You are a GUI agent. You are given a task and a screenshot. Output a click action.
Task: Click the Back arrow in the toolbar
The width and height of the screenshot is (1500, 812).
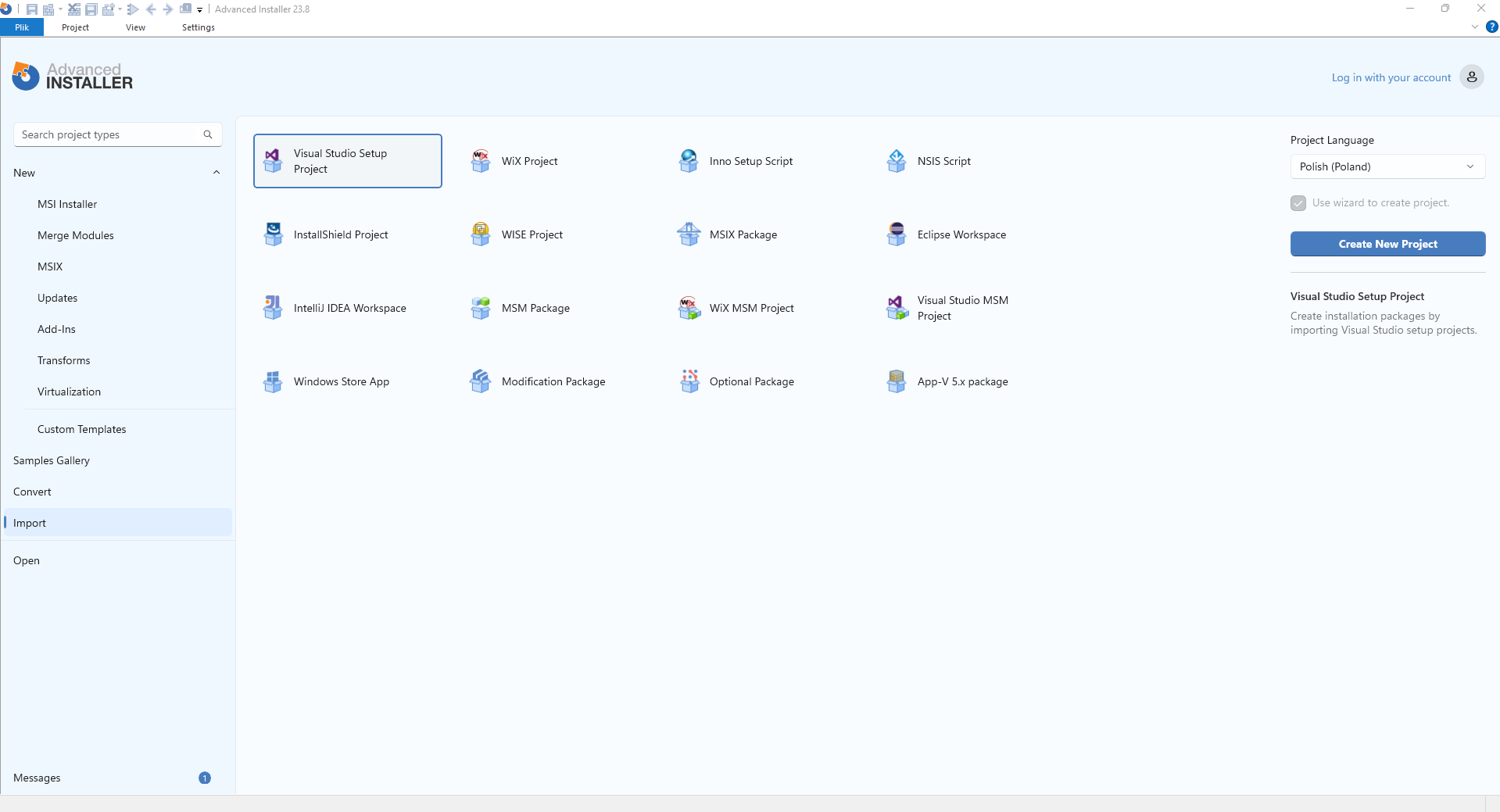(151, 9)
